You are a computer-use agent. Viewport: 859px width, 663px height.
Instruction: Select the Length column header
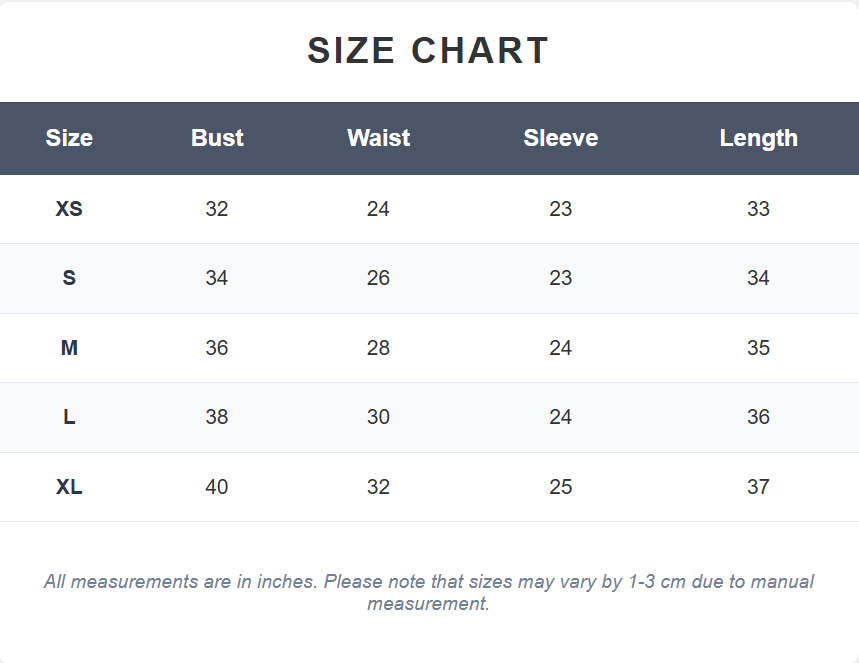758,138
